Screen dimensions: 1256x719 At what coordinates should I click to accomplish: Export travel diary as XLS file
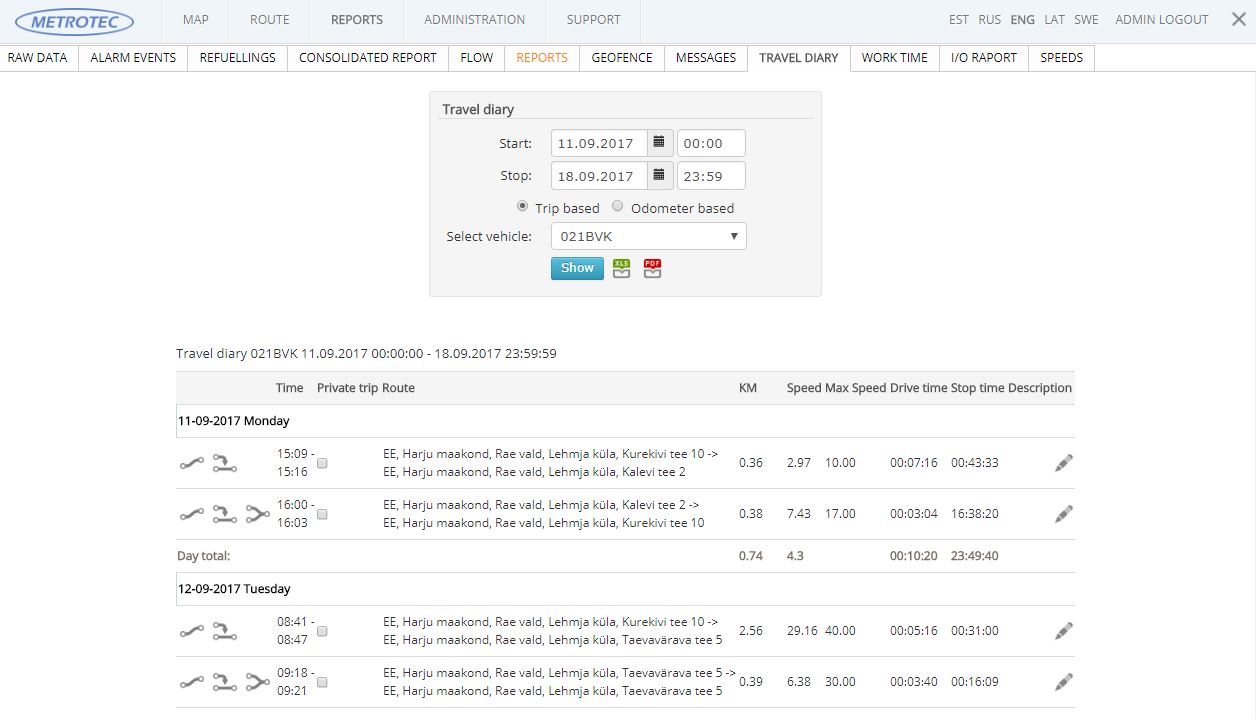coord(621,268)
